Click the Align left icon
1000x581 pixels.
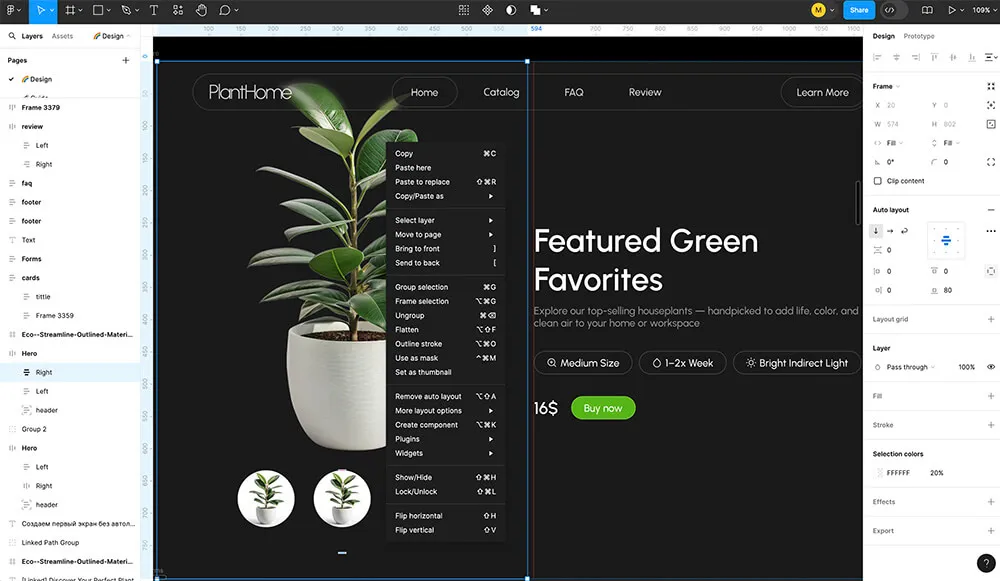click(x=878, y=57)
